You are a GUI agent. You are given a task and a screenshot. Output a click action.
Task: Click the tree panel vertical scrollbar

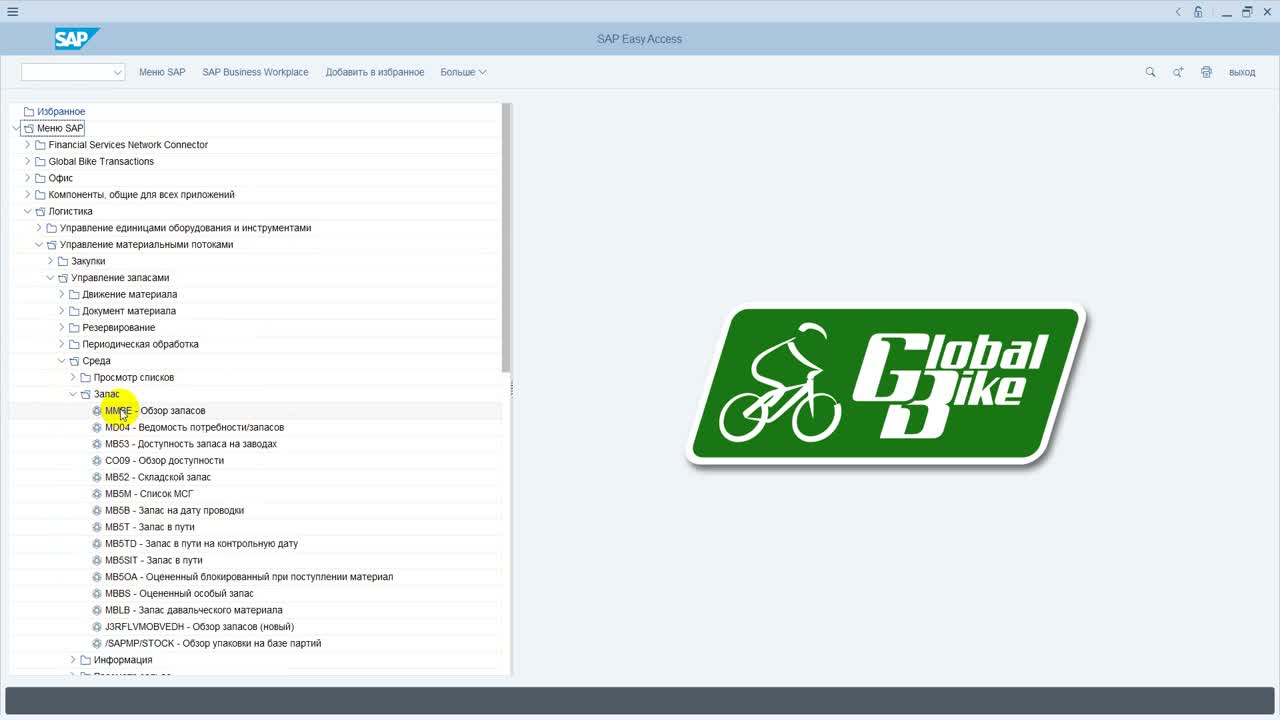pos(507,238)
